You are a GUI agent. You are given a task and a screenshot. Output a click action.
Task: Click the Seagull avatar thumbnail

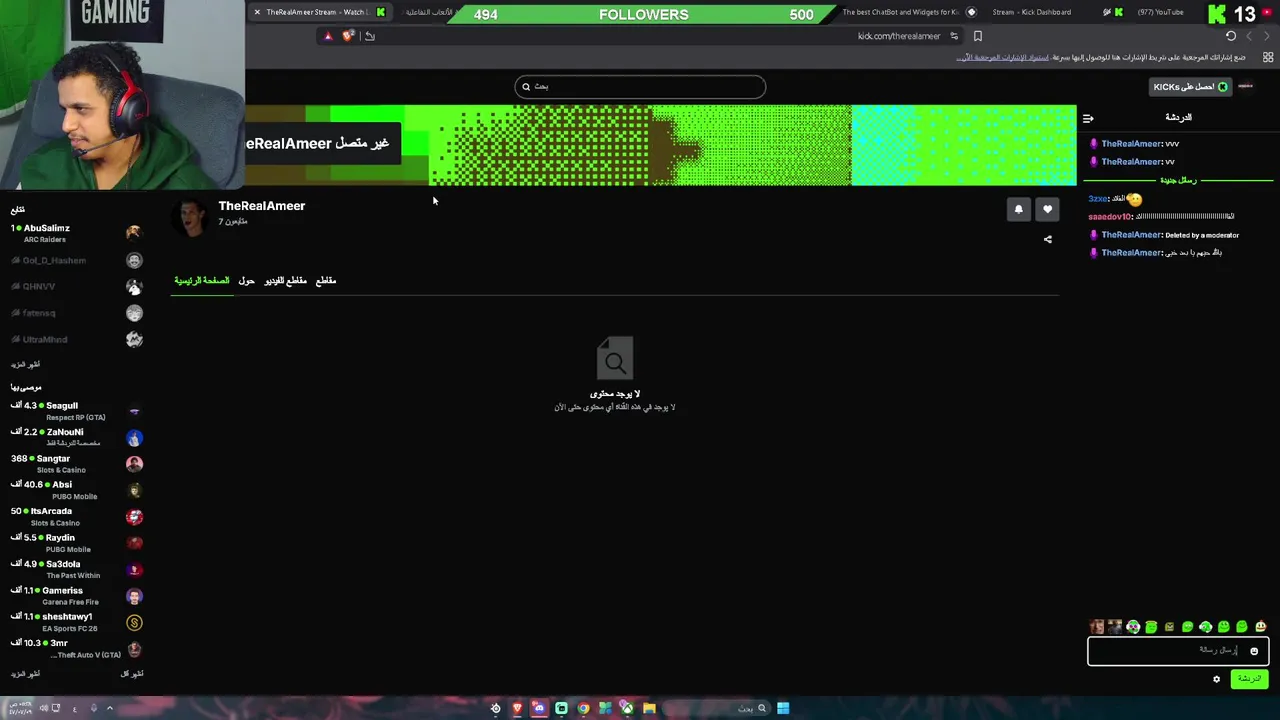[x=135, y=411]
